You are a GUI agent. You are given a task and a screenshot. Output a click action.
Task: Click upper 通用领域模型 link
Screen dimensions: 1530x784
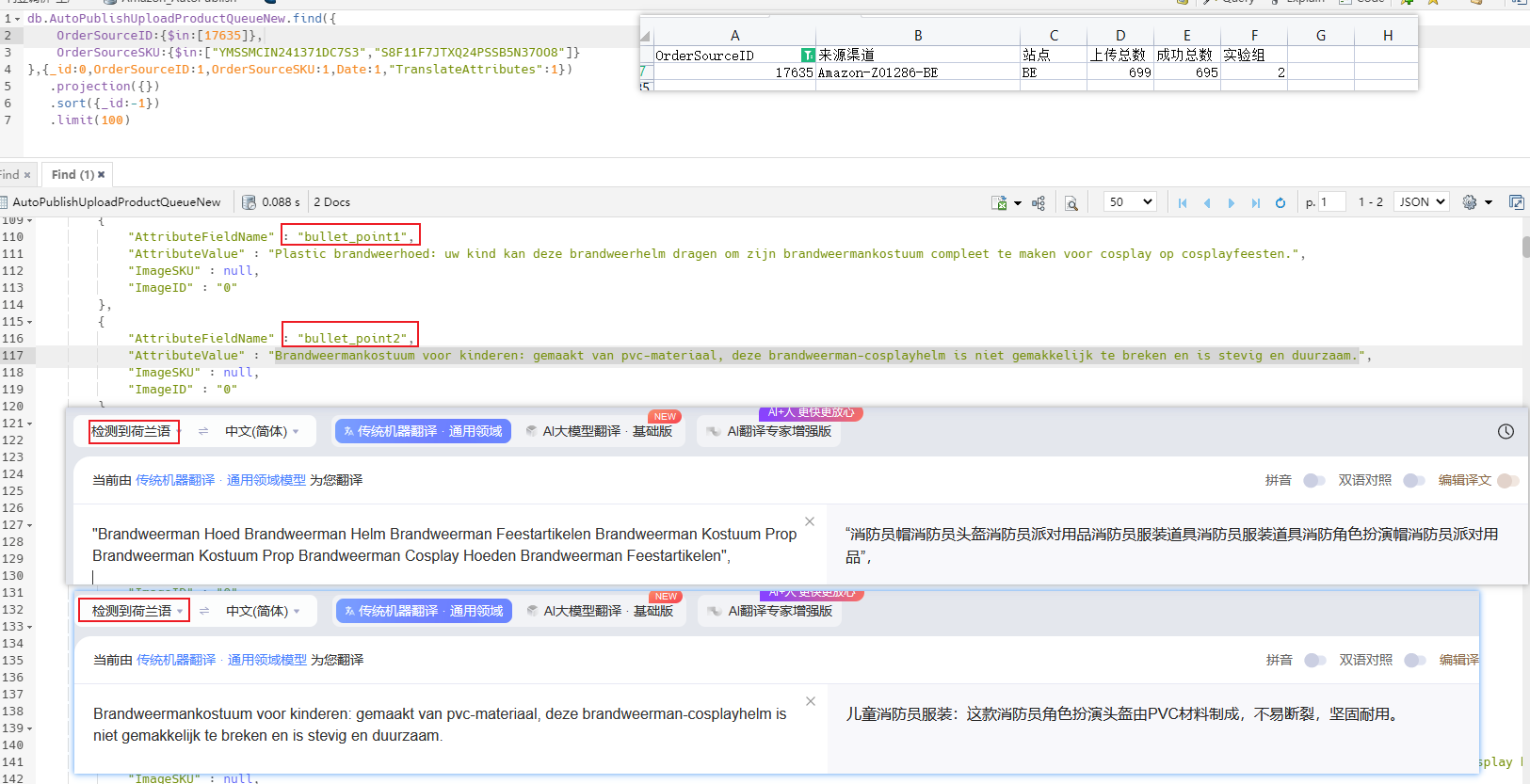pos(266,480)
